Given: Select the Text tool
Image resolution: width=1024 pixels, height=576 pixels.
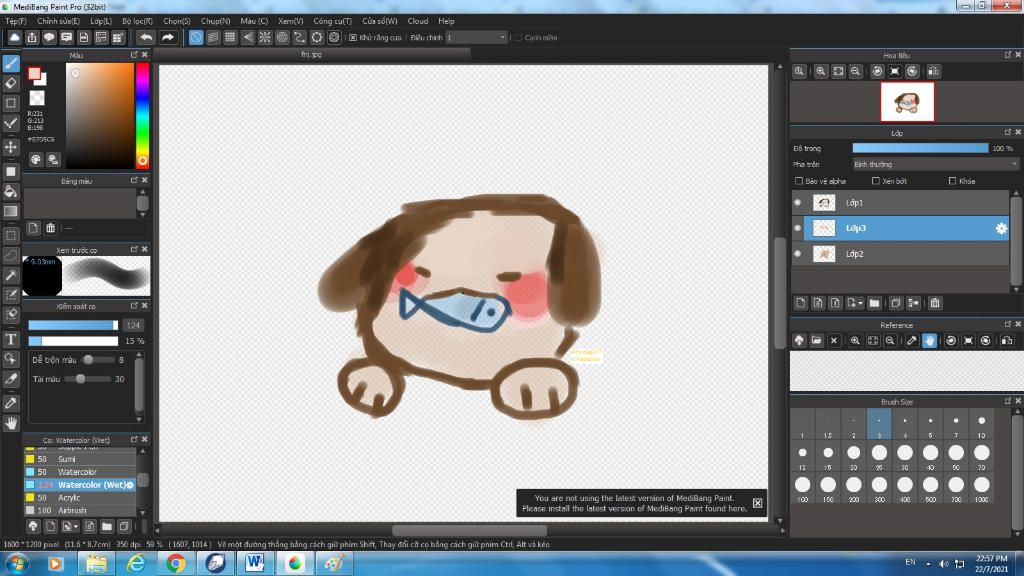Looking at the screenshot, I should pyautogui.click(x=11, y=339).
